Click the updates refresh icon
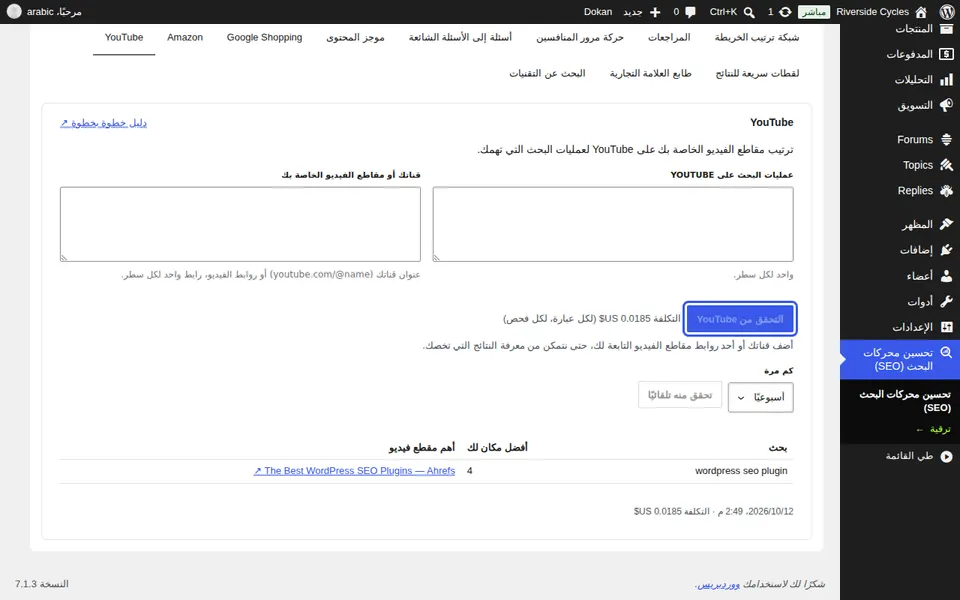This screenshot has width=960, height=600. point(785,12)
